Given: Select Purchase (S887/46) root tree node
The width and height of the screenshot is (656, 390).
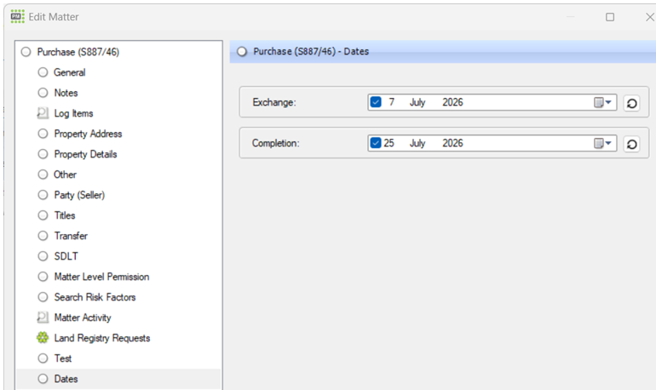Looking at the screenshot, I should (78, 52).
